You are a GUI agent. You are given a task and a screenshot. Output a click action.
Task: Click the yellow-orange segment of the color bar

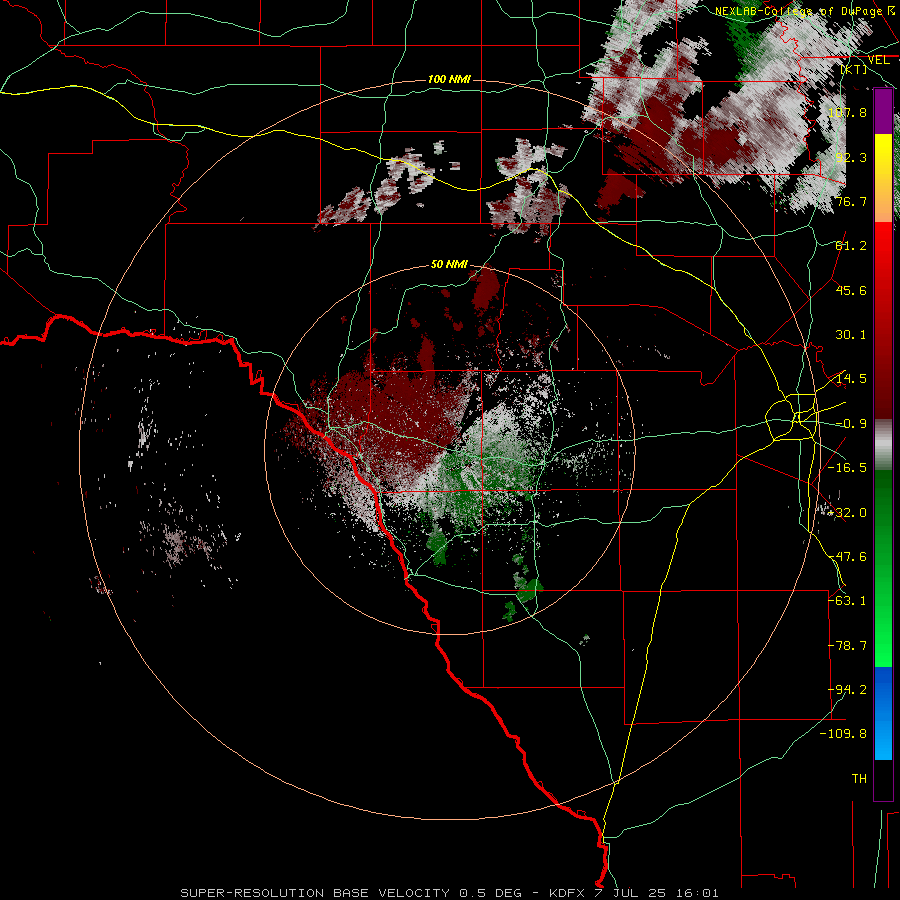point(883,178)
